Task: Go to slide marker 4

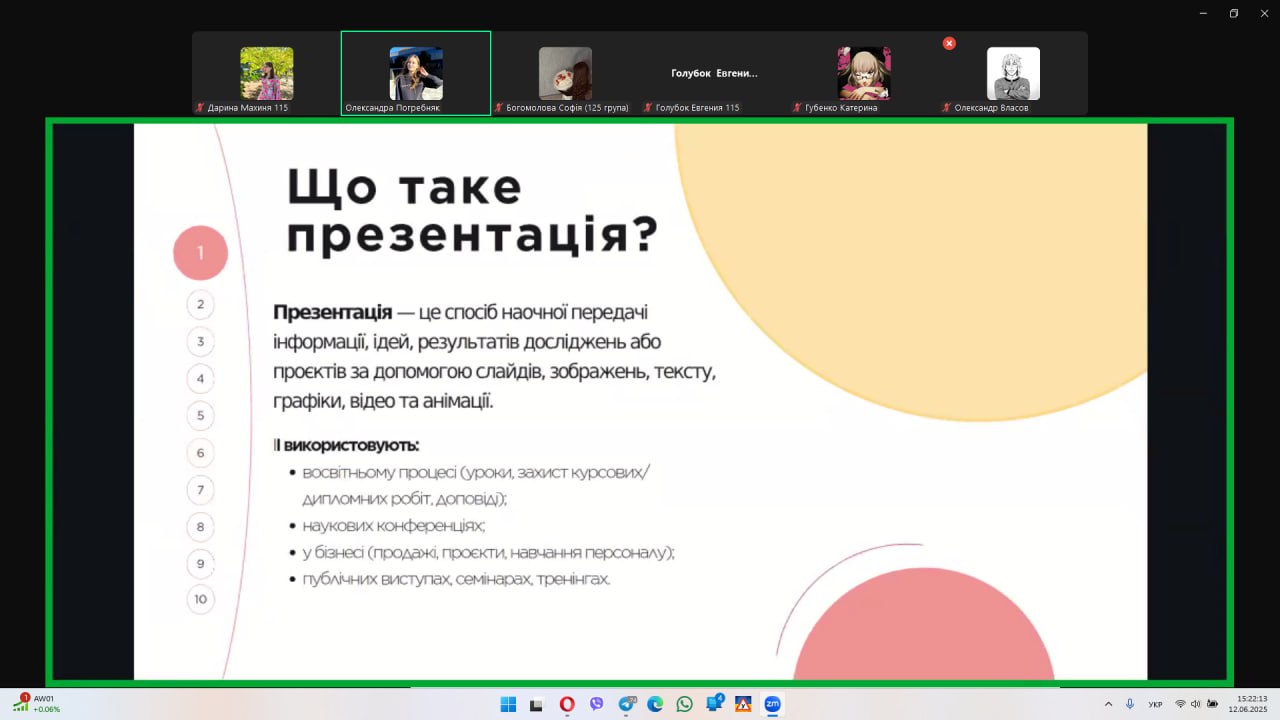Action: click(x=200, y=378)
